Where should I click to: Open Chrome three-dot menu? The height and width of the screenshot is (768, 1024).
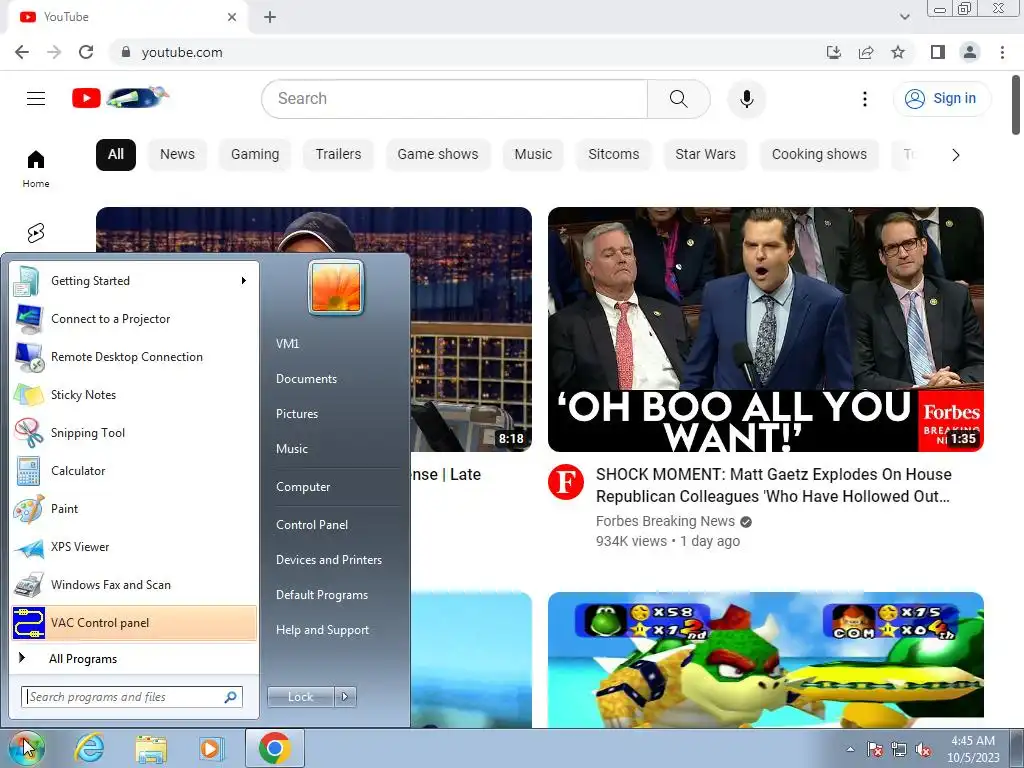[x=1002, y=52]
